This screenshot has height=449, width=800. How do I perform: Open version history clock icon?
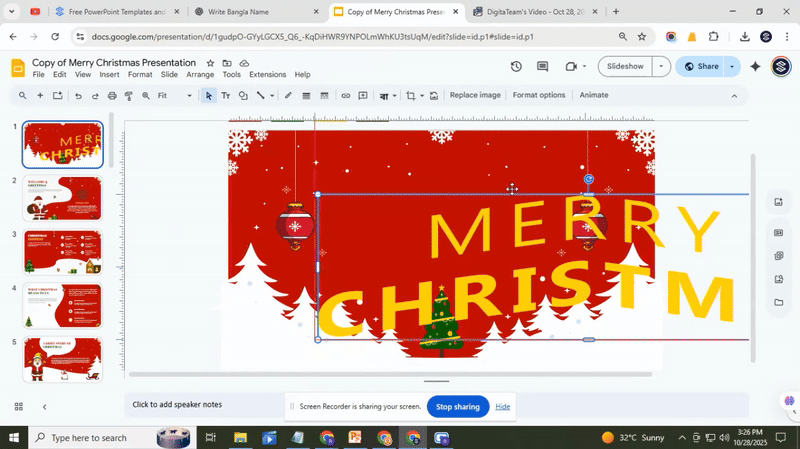[516, 67]
